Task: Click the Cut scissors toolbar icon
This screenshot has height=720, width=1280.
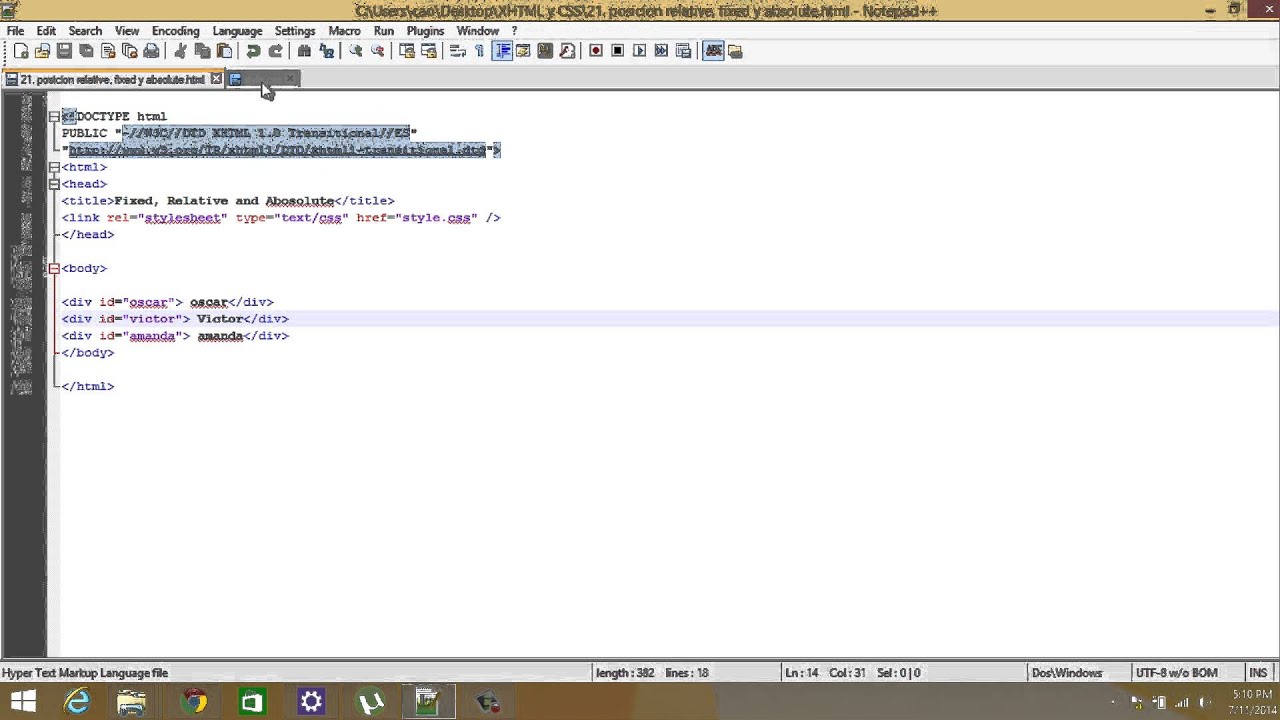Action: coord(180,51)
